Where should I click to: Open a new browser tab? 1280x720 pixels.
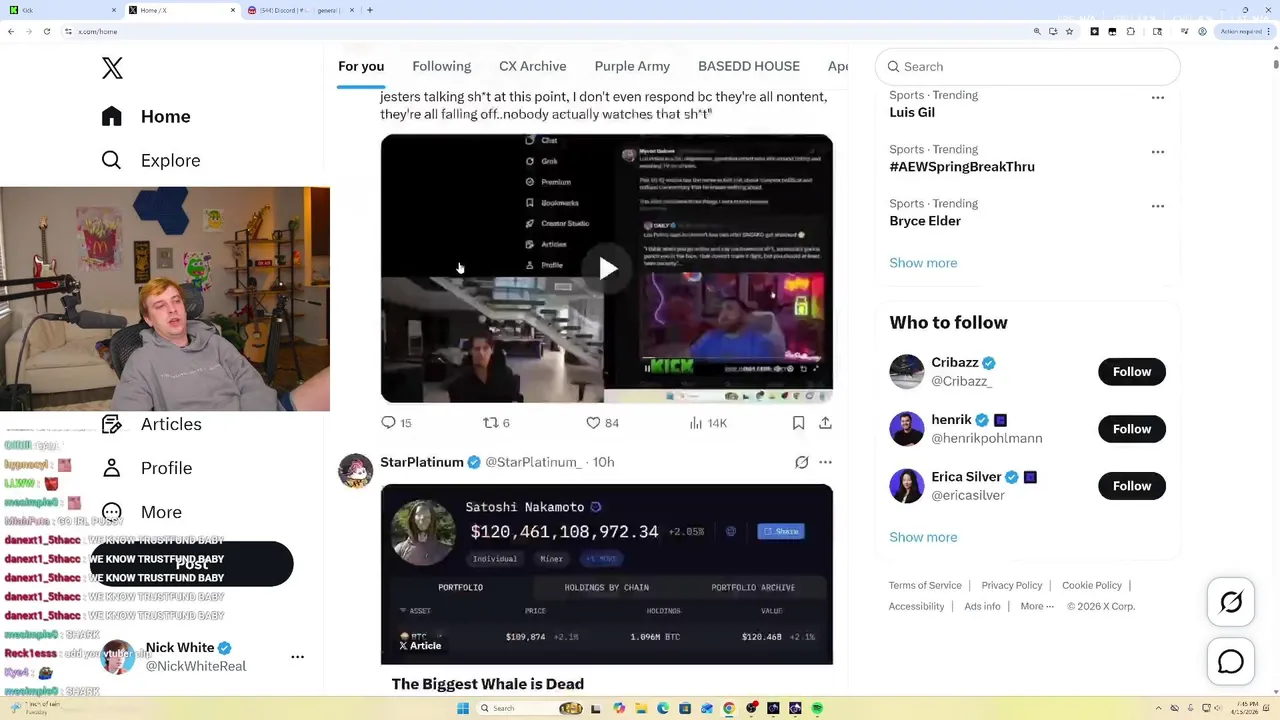point(370,10)
